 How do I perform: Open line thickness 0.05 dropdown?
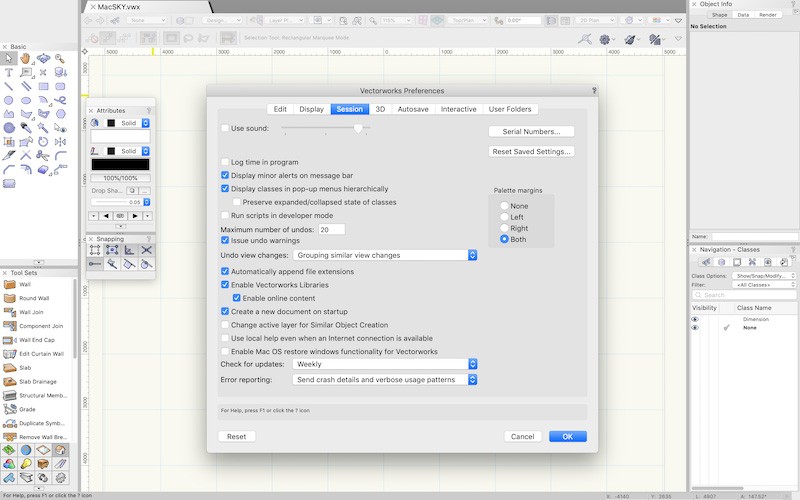(x=120, y=202)
